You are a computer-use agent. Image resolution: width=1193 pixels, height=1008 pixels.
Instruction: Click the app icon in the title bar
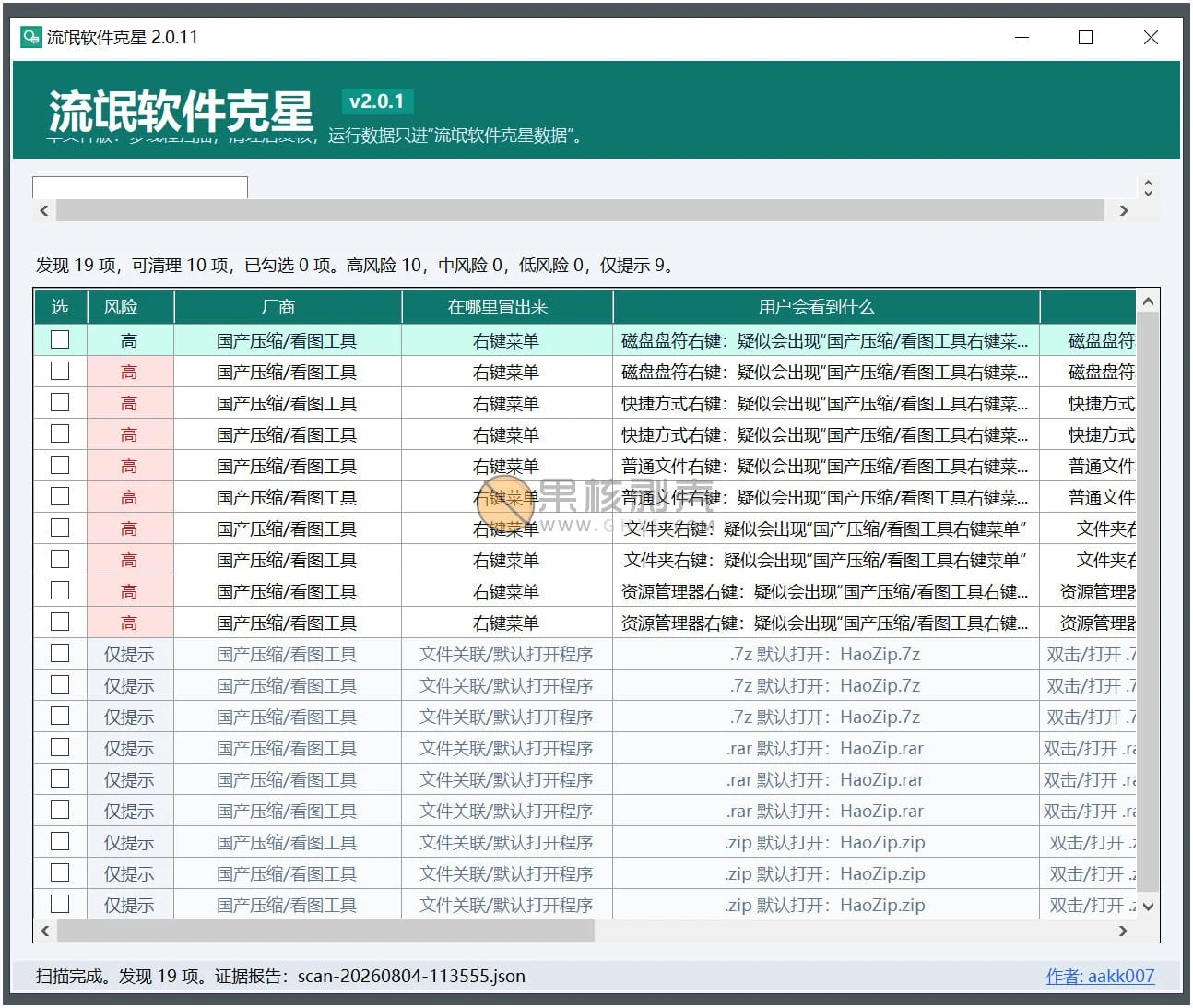[x=31, y=37]
